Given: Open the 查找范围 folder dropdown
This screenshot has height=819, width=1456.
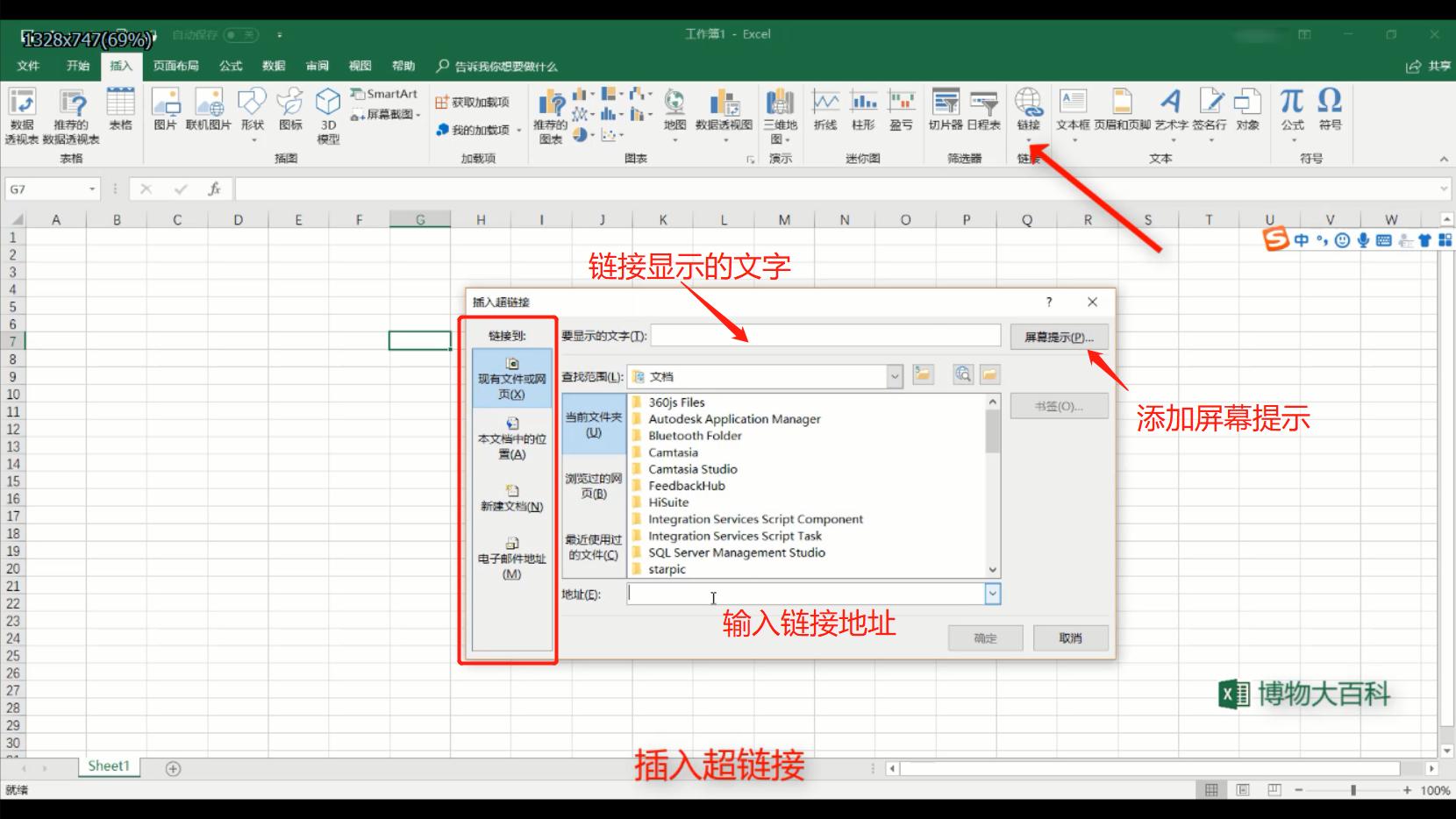Looking at the screenshot, I should pos(895,375).
